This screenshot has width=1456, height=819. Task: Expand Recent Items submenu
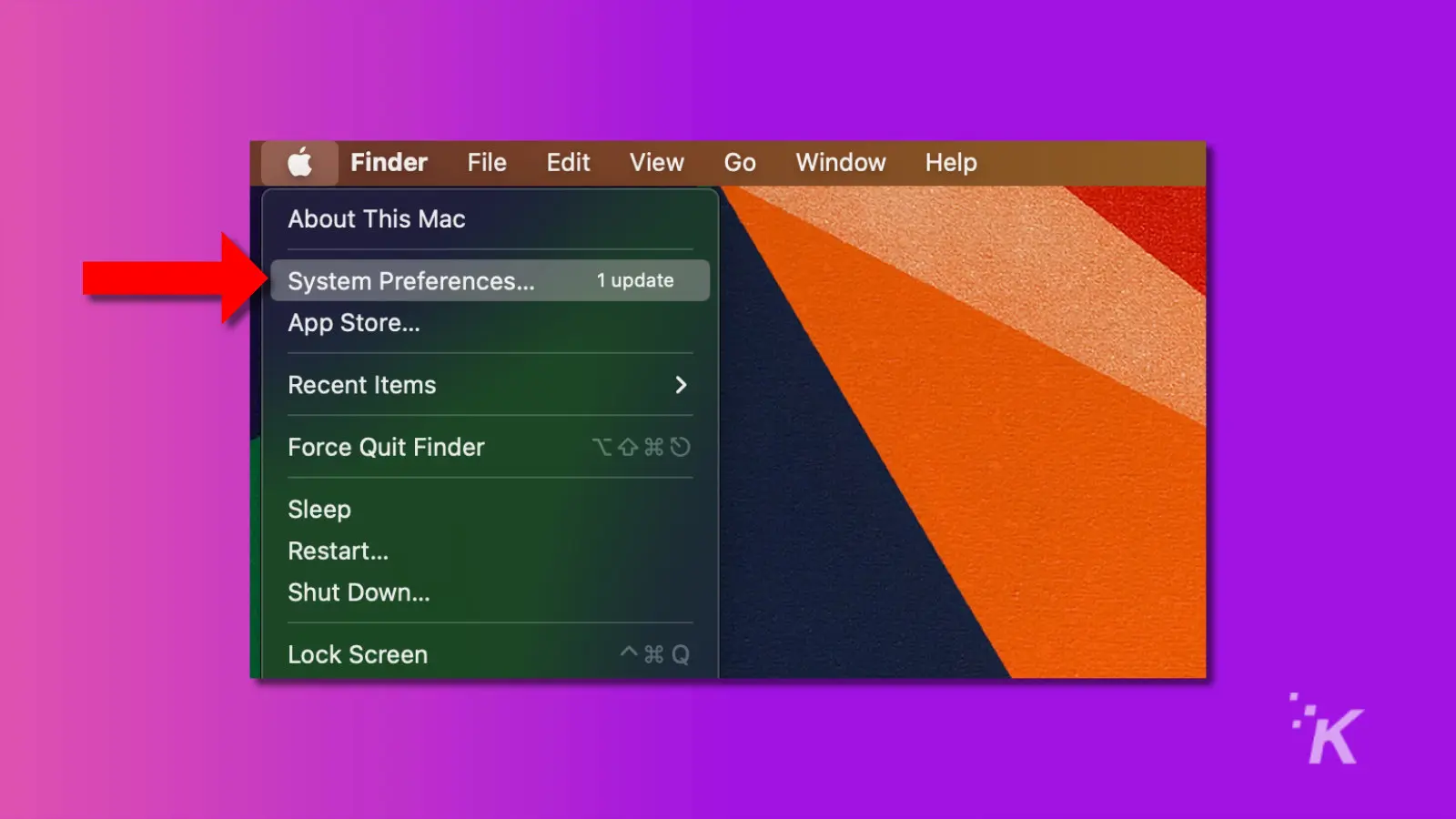pyautogui.click(x=490, y=385)
